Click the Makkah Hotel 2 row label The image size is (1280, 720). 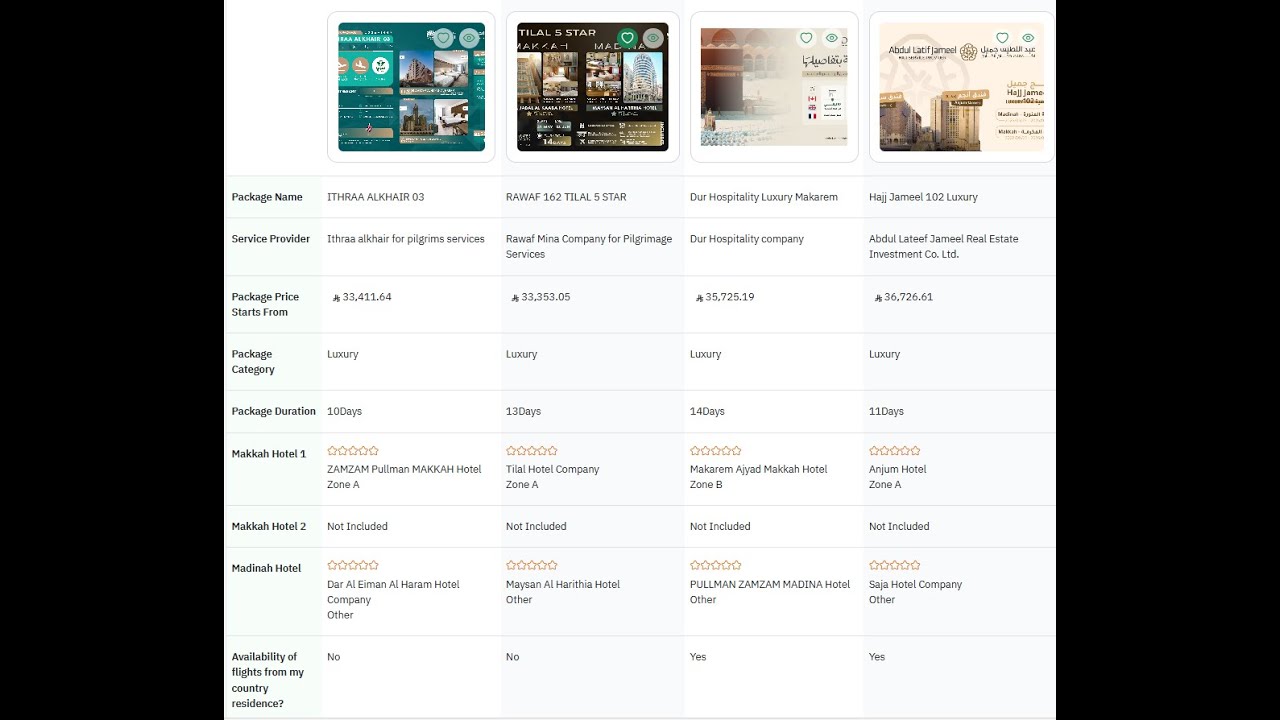click(x=269, y=526)
